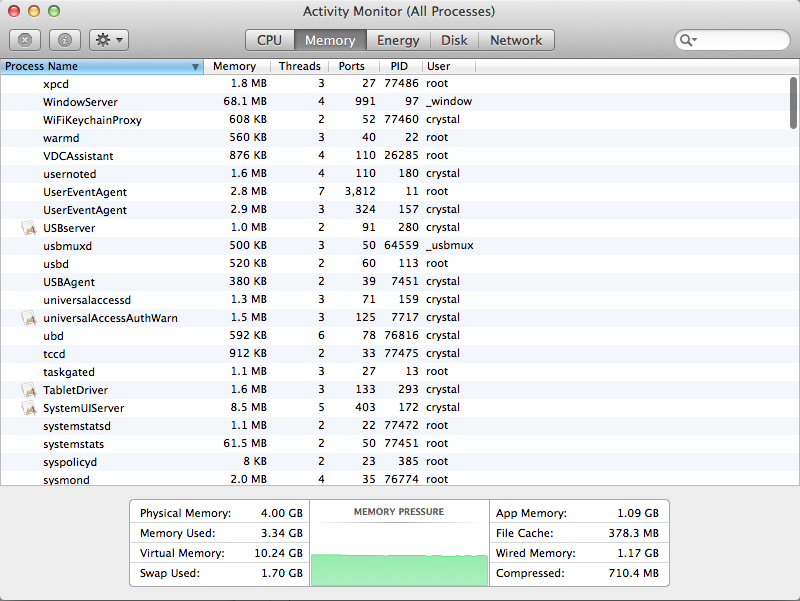Viewport: 800px width, 601px height.
Task: Toggle the Process Name sort arrow
Action: pyautogui.click(x=195, y=67)
